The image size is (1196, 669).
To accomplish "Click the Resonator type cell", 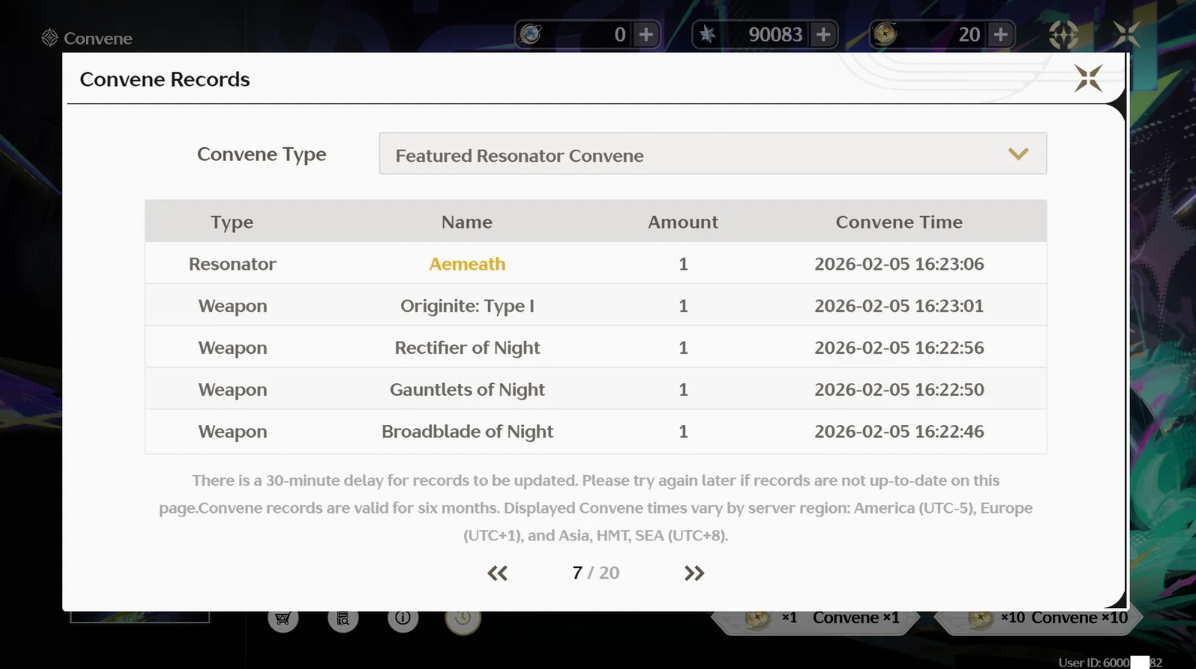I will pyautogui.click(x=232, y=264).
